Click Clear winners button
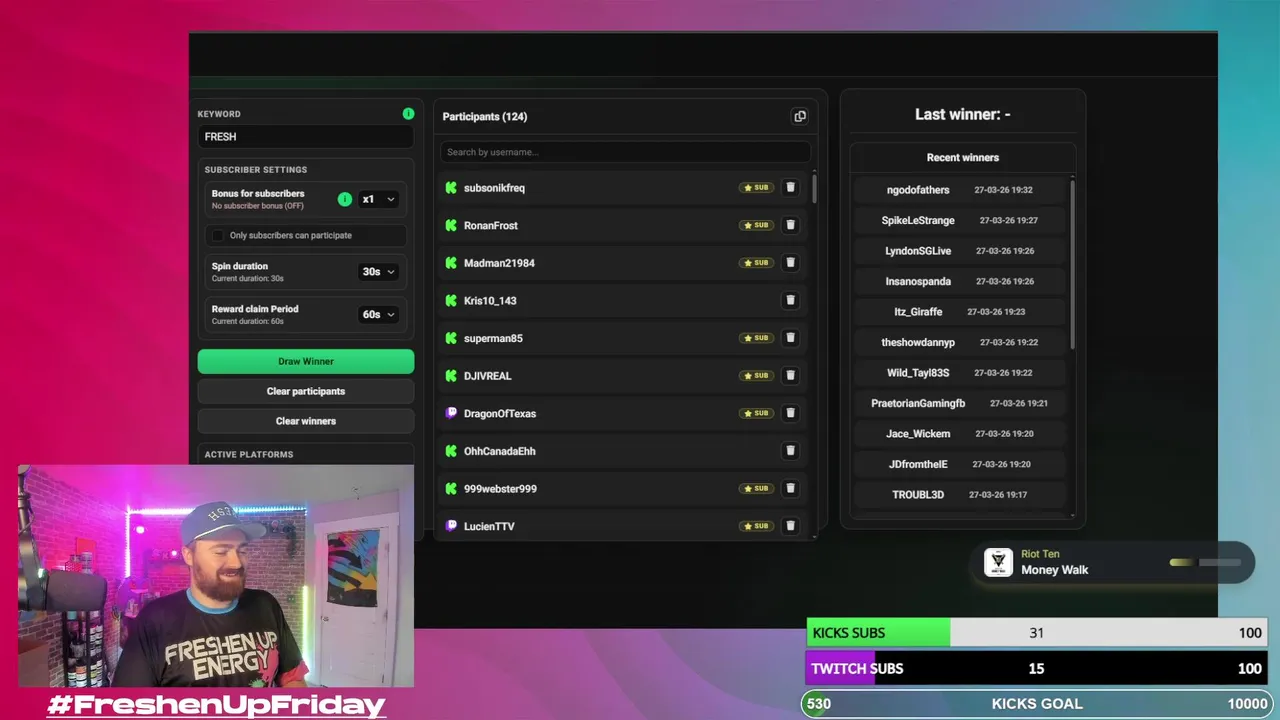The width and height of the screenshot is (1280, 720). [306, 421]
